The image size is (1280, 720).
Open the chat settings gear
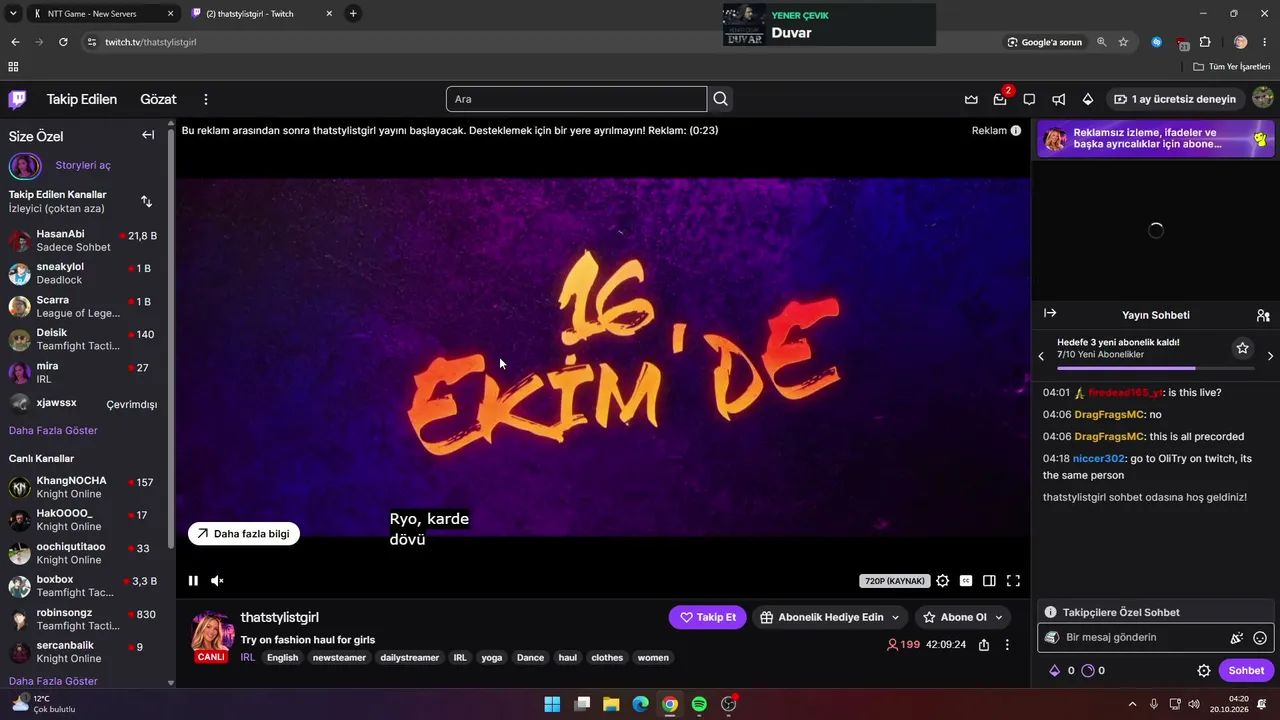click(1204, 671)
